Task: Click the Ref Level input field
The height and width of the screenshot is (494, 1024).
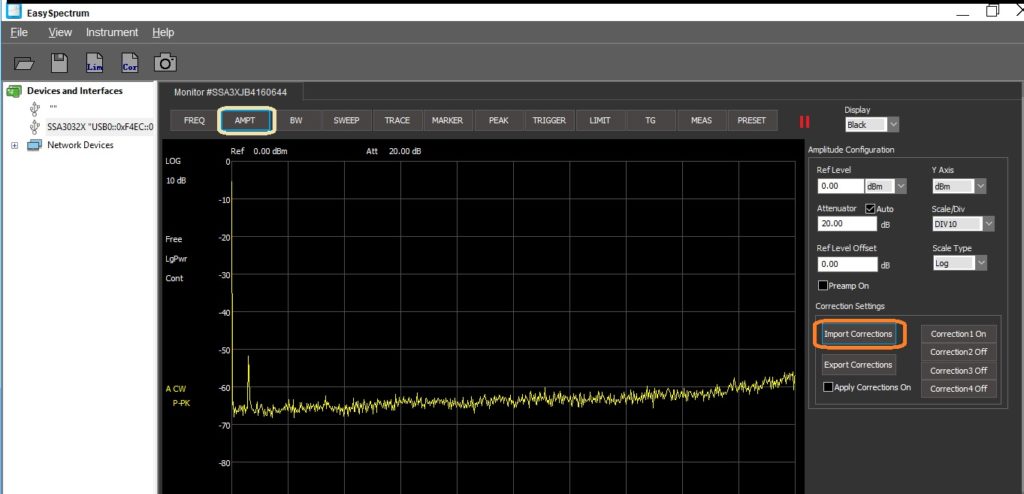Action: point(840,186)
